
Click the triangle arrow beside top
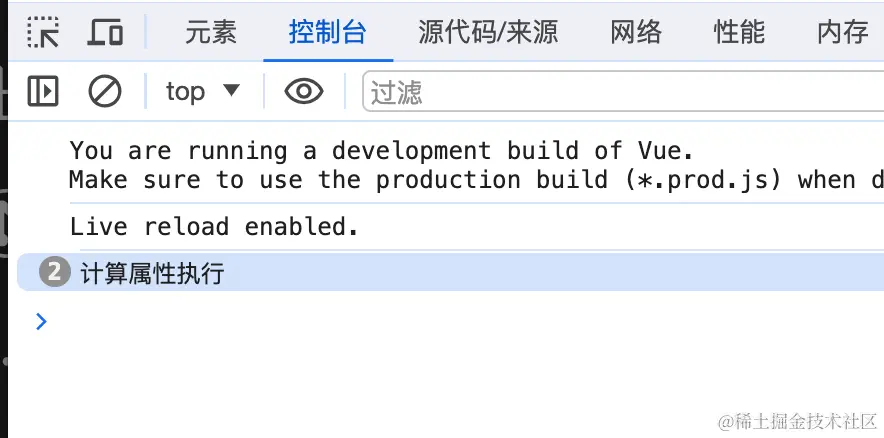pos(231,91)
